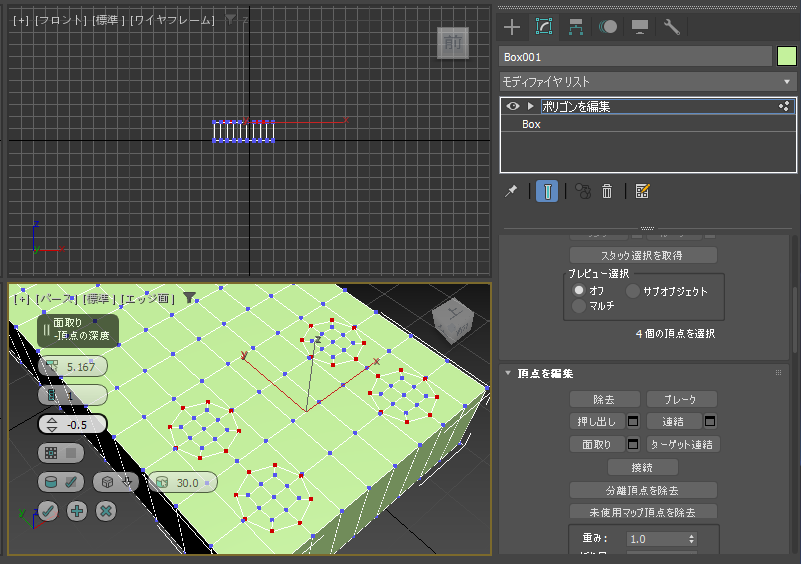801x564 pixels.
Task: Open the Motion command panel tab
Action: [607, 27]
